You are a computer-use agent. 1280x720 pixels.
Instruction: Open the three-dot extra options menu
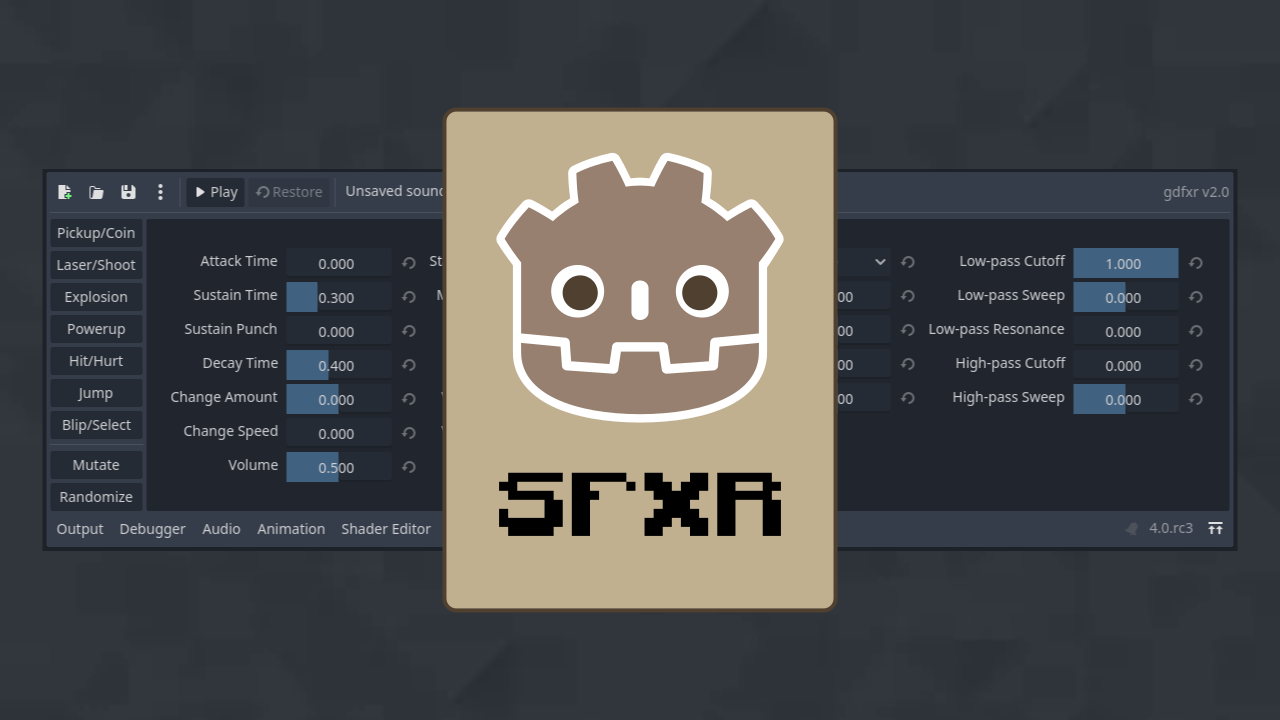point(160,192)
